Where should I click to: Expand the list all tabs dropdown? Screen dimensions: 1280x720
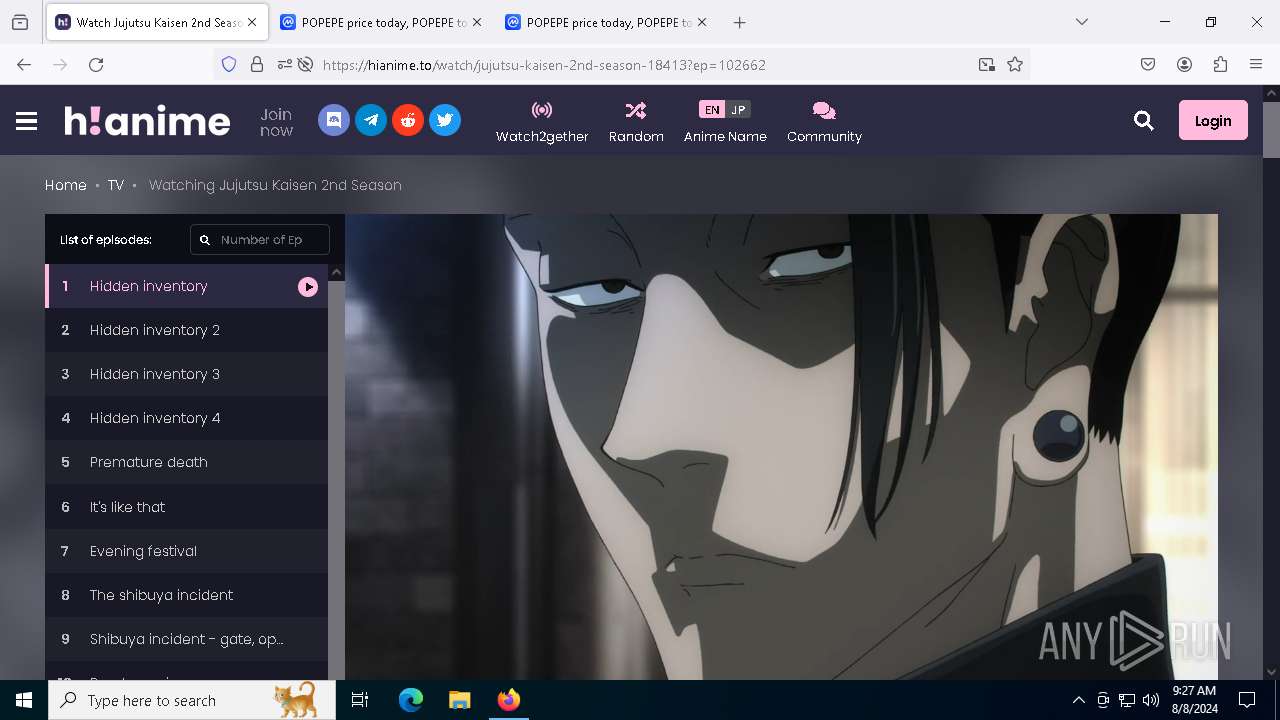click(1082, 22)
